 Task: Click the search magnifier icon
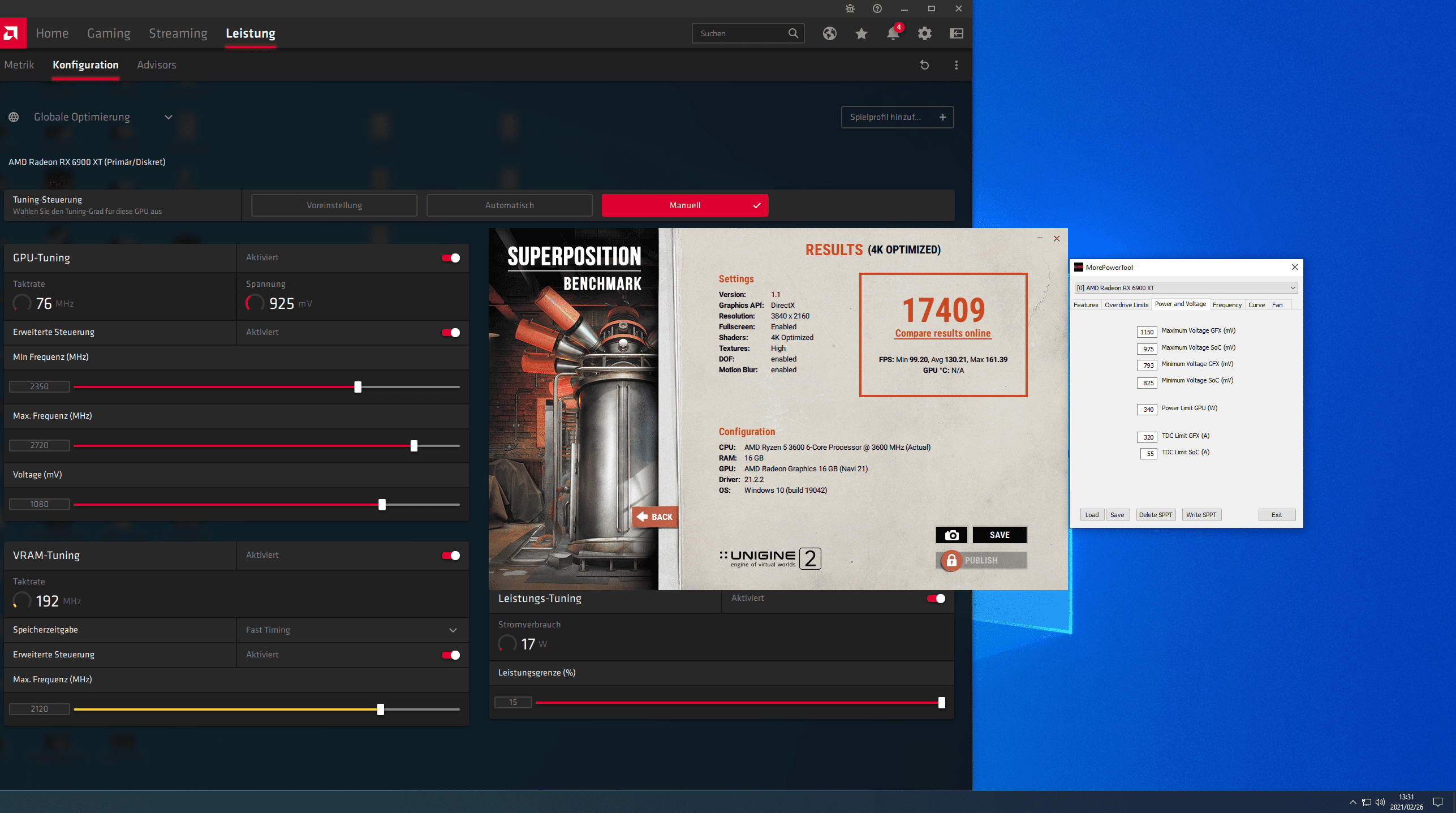[x=793, y=33]
